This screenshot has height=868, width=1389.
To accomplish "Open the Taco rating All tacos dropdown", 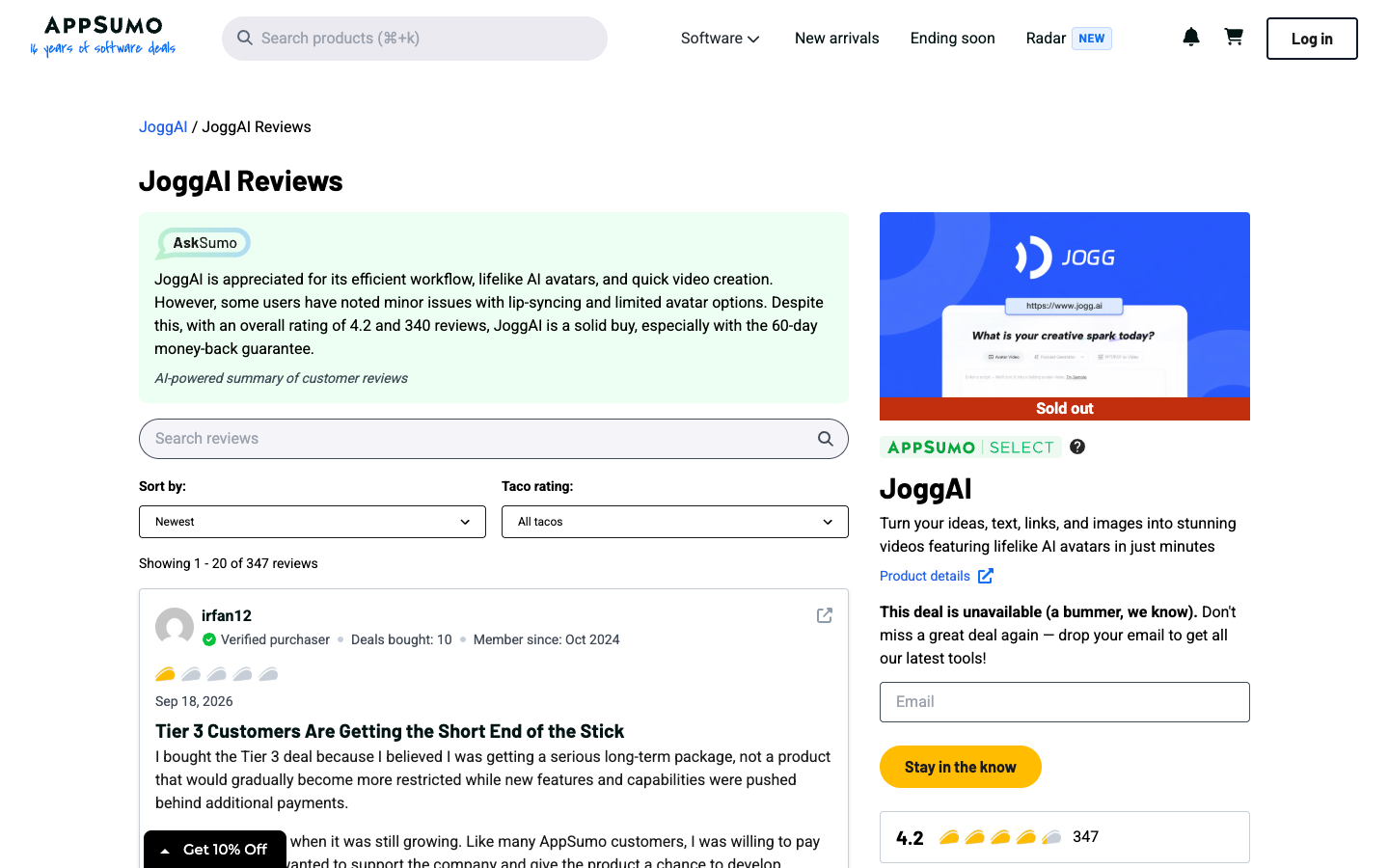I will tap(675, 522).
